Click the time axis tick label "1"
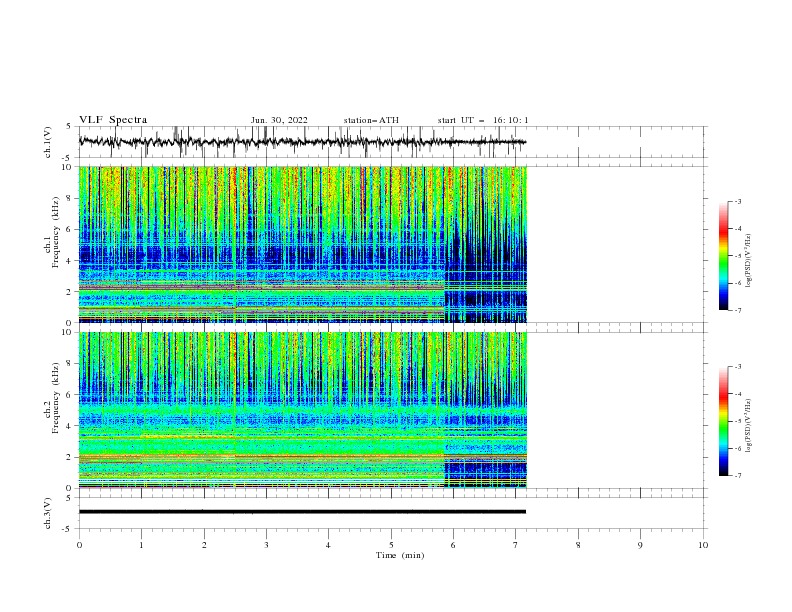This screenshot has width=792, height=612. [x=141, y=545]
